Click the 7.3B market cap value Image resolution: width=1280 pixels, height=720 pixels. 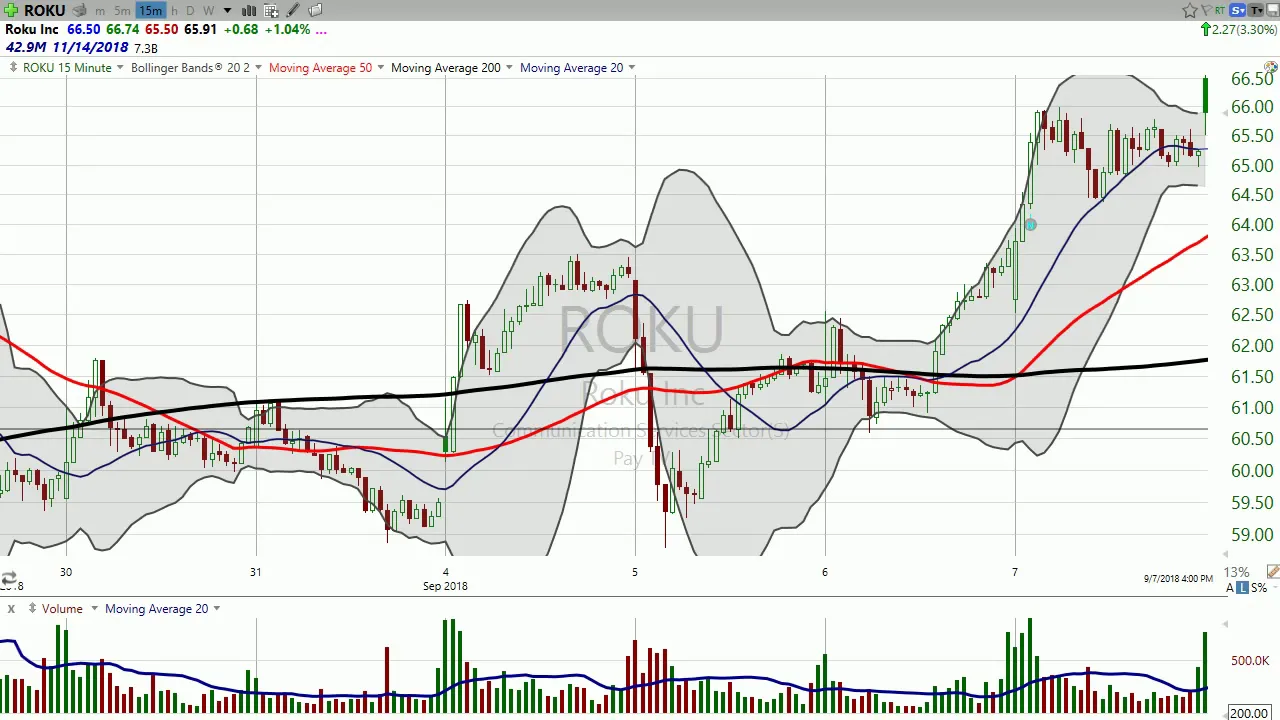(146, 48)
